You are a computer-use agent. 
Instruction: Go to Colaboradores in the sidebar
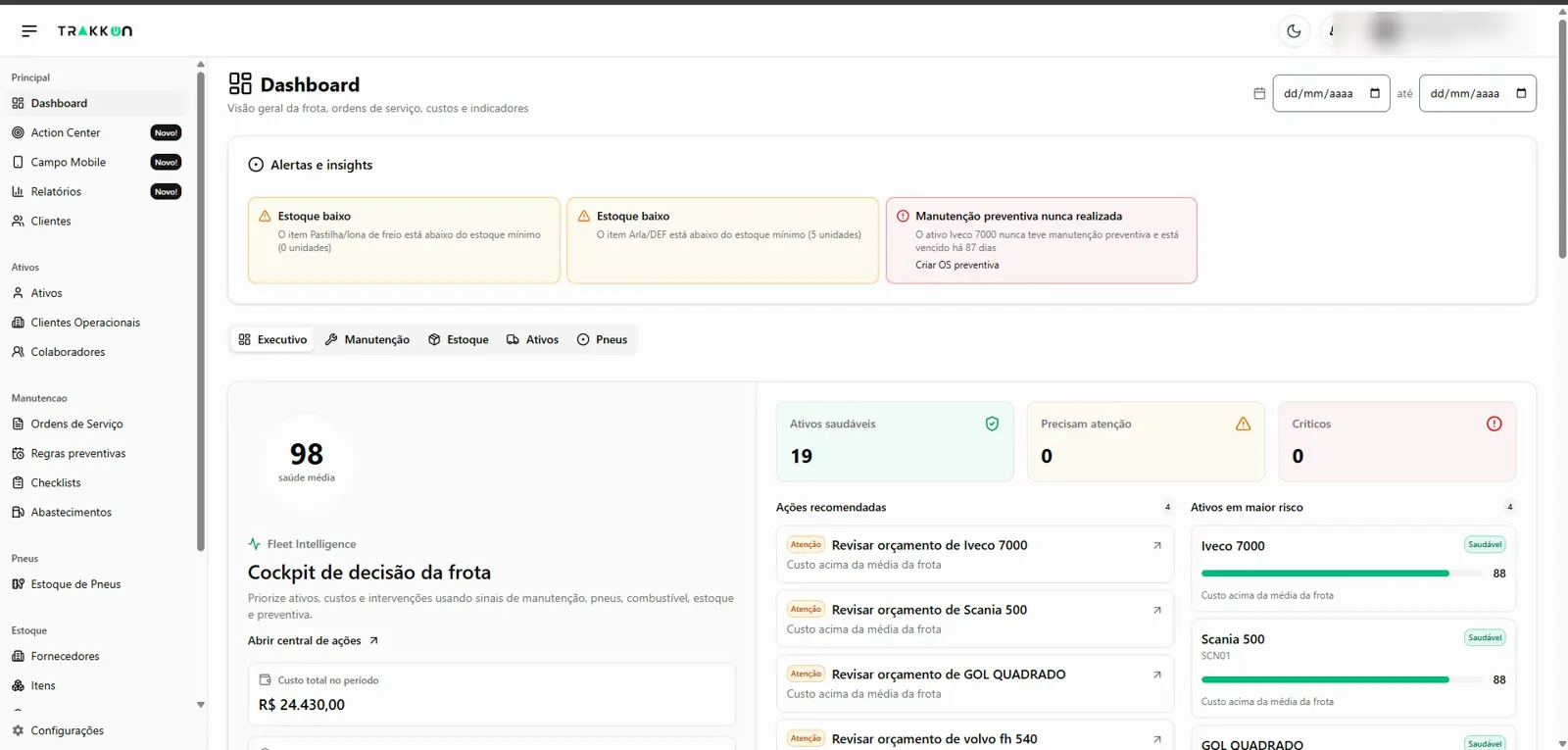[x=96, y=352]
